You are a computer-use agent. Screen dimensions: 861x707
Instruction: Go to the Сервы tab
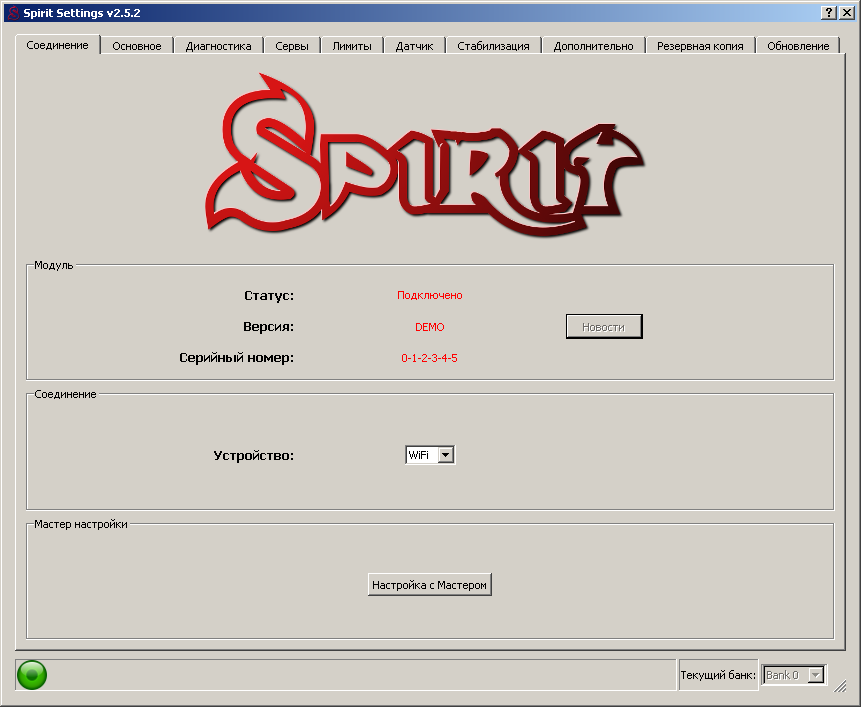coord(292,46)
